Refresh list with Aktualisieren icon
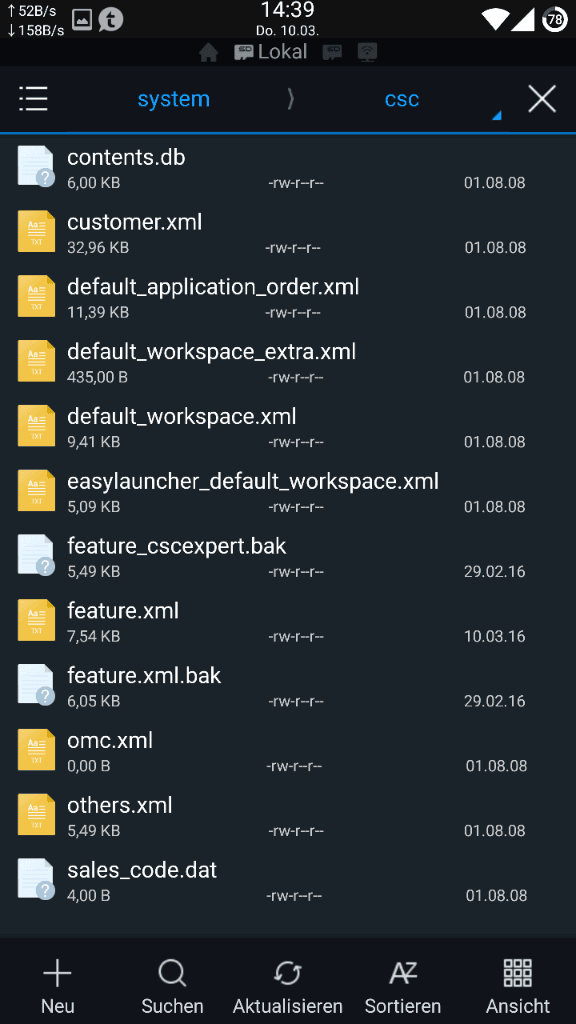 [287, 974]
